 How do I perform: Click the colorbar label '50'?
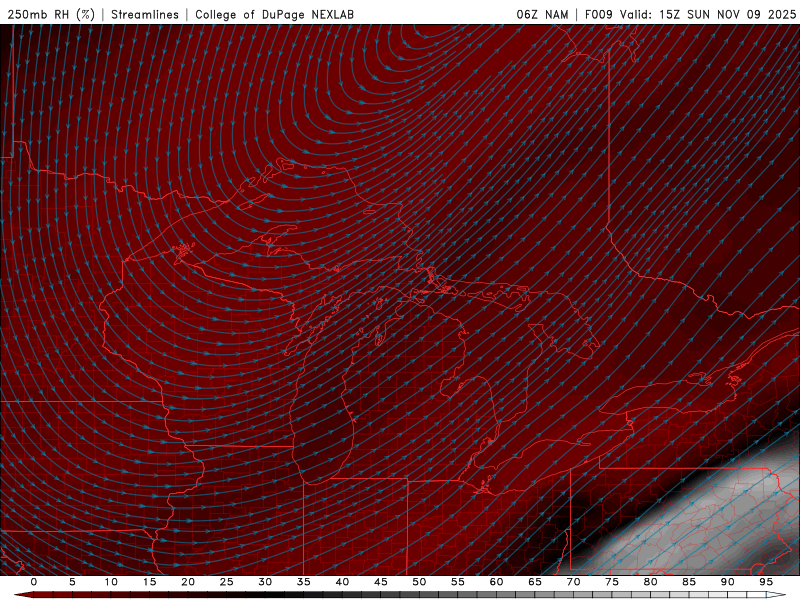[419, 582]
